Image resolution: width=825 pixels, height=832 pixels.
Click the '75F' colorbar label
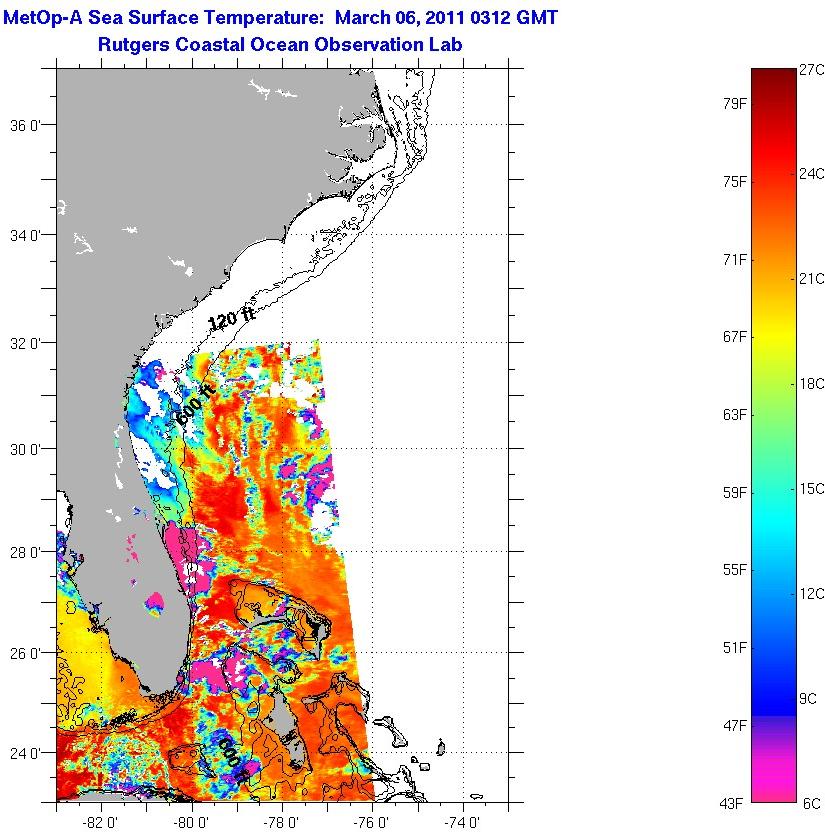[x=734, y=182]
